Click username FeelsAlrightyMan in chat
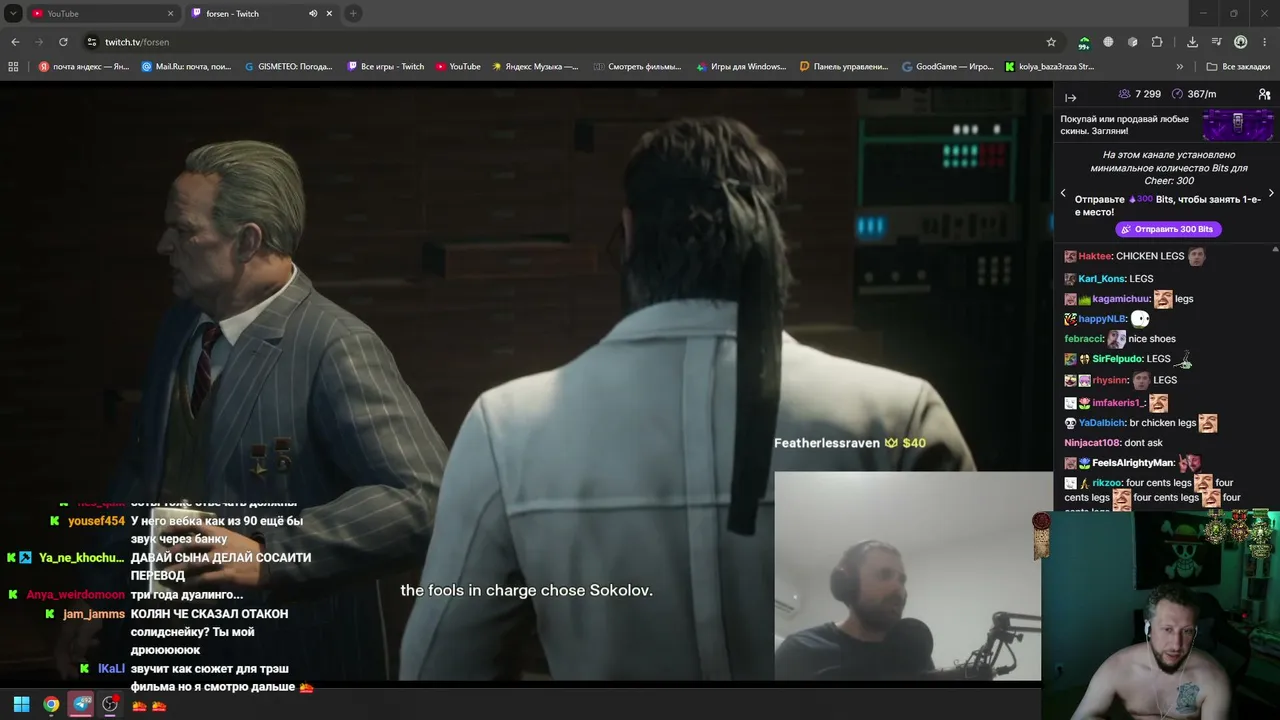1280x720 pixels. (1133, 463)
